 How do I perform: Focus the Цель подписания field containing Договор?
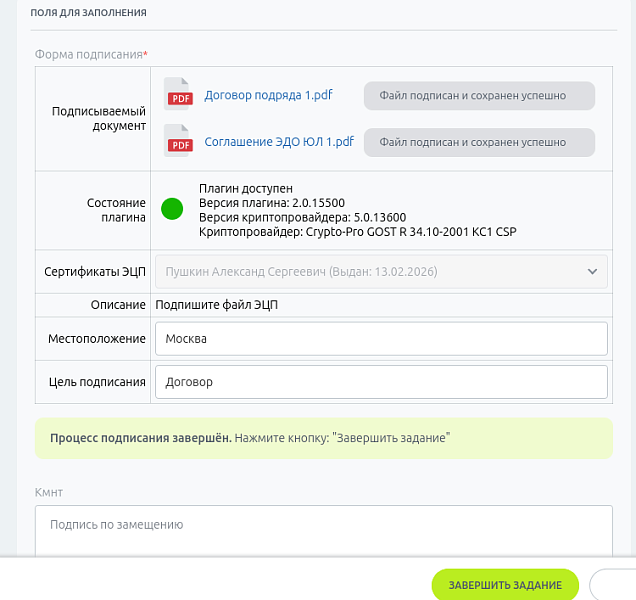[381, 381]
